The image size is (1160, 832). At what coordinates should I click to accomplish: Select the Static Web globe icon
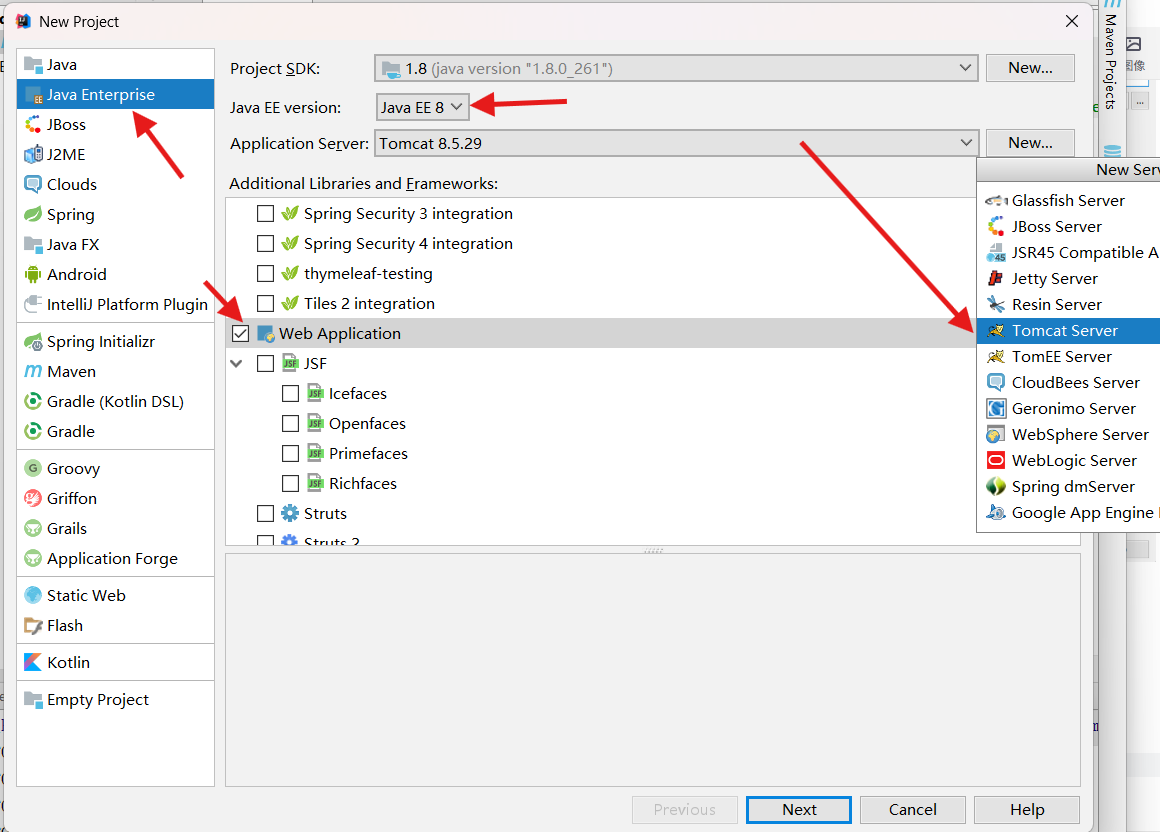[33, 595]
